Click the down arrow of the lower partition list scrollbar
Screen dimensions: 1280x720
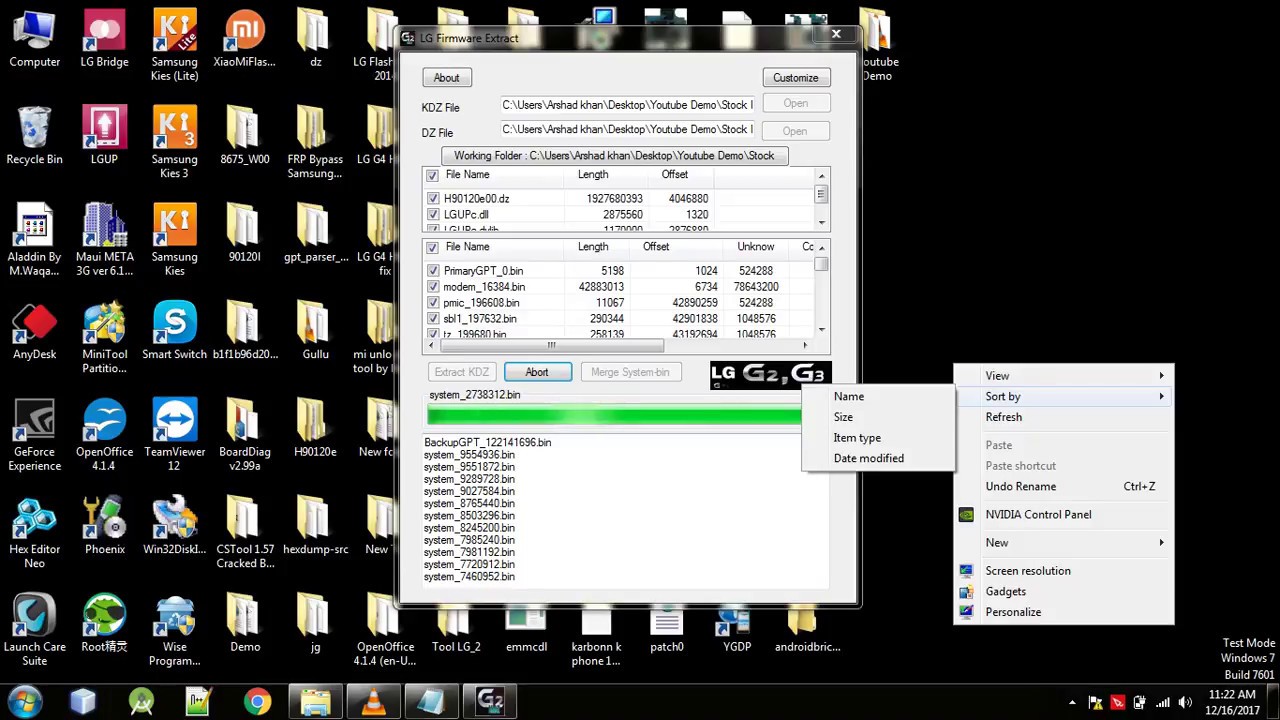822,330
